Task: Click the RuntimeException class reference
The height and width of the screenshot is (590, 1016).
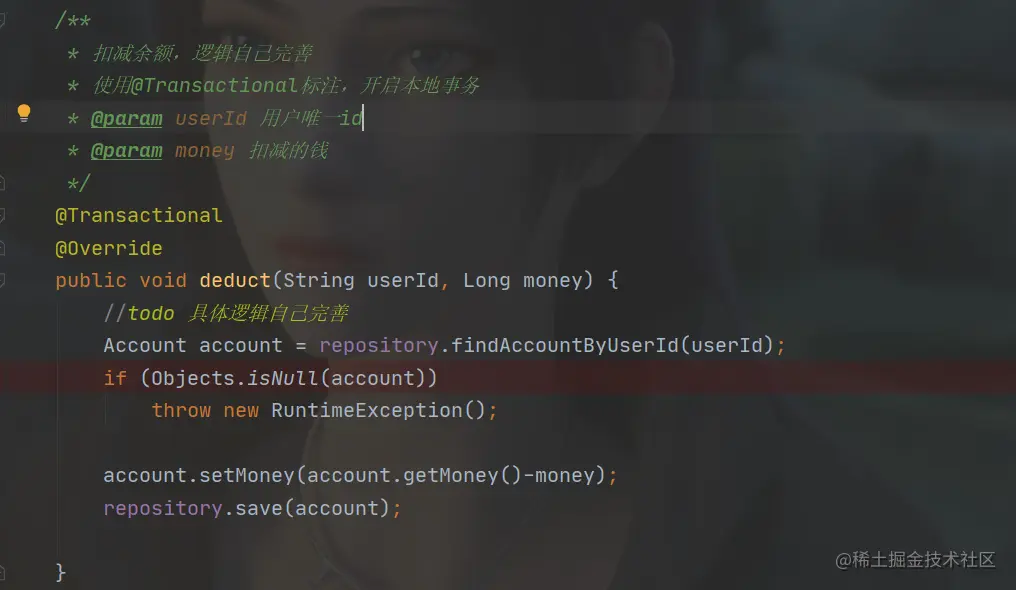Action: point(367,411)
